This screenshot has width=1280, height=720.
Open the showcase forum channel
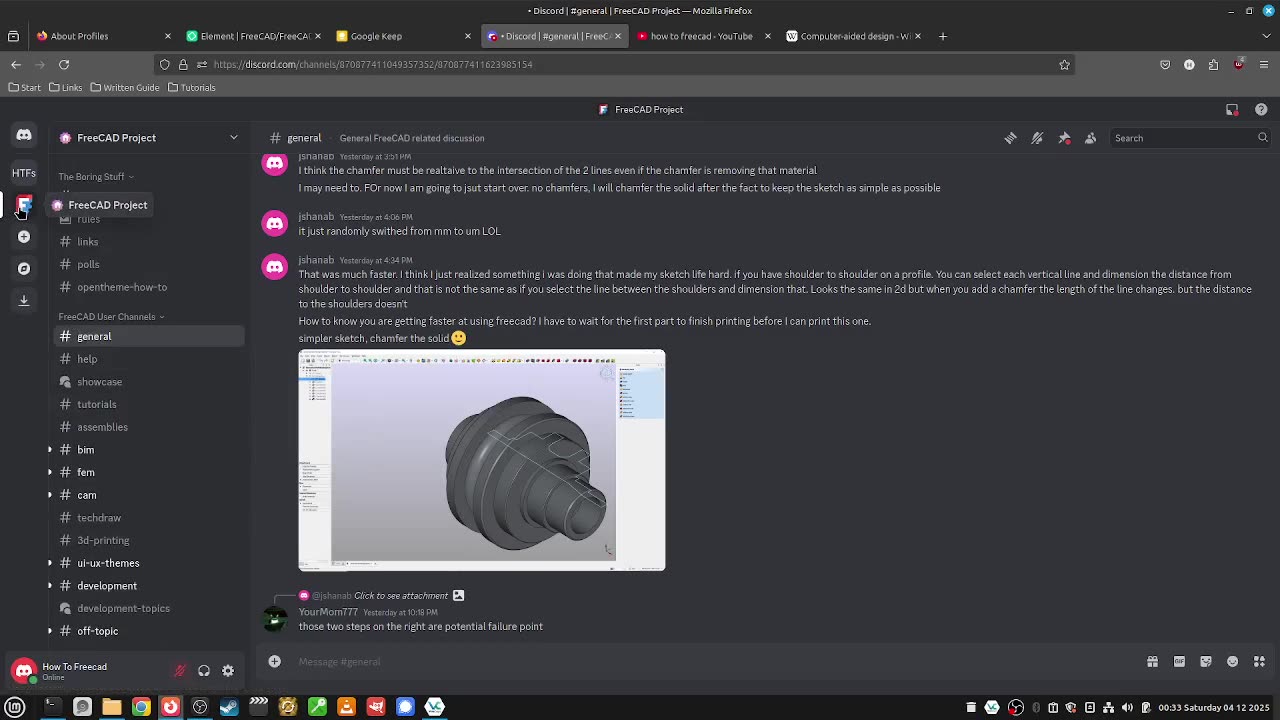tap(149, 382)
